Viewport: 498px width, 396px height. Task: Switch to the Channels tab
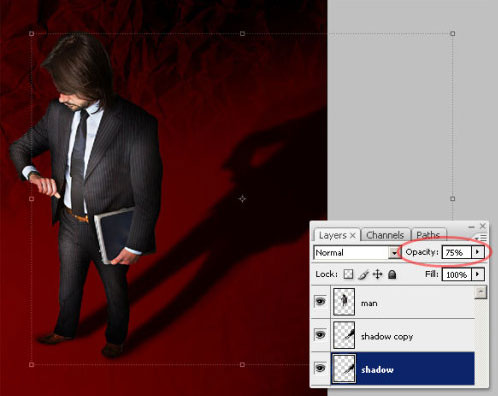[385, 235]
